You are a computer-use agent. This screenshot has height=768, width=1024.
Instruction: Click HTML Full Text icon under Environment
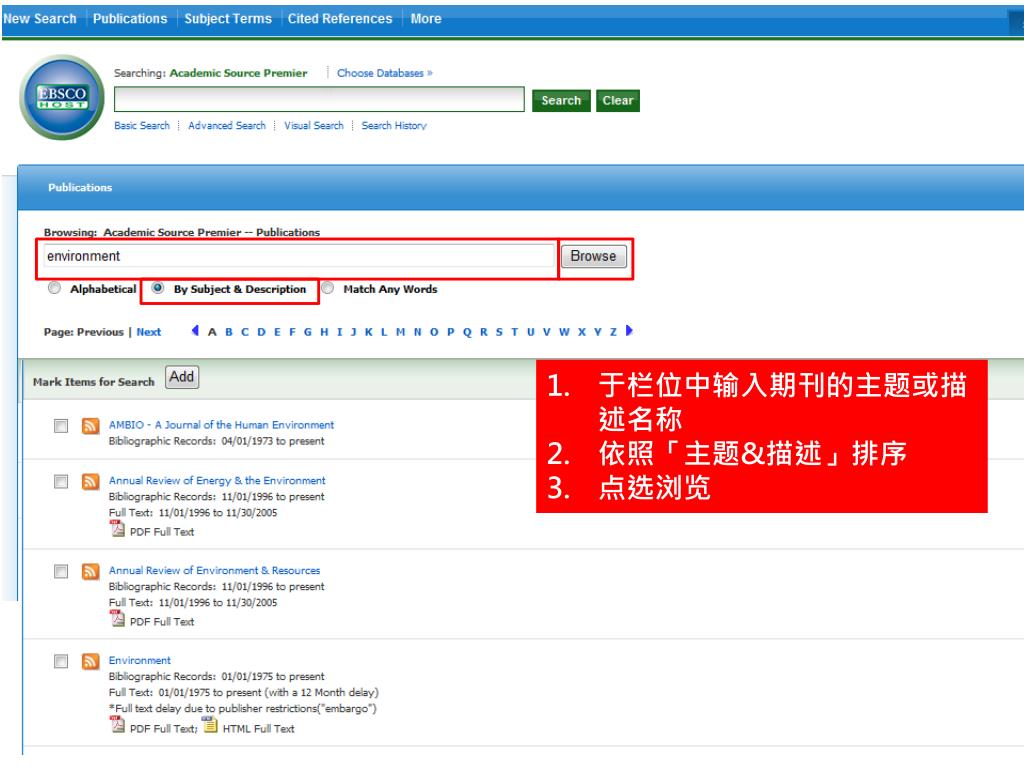[x=210, y=725]
